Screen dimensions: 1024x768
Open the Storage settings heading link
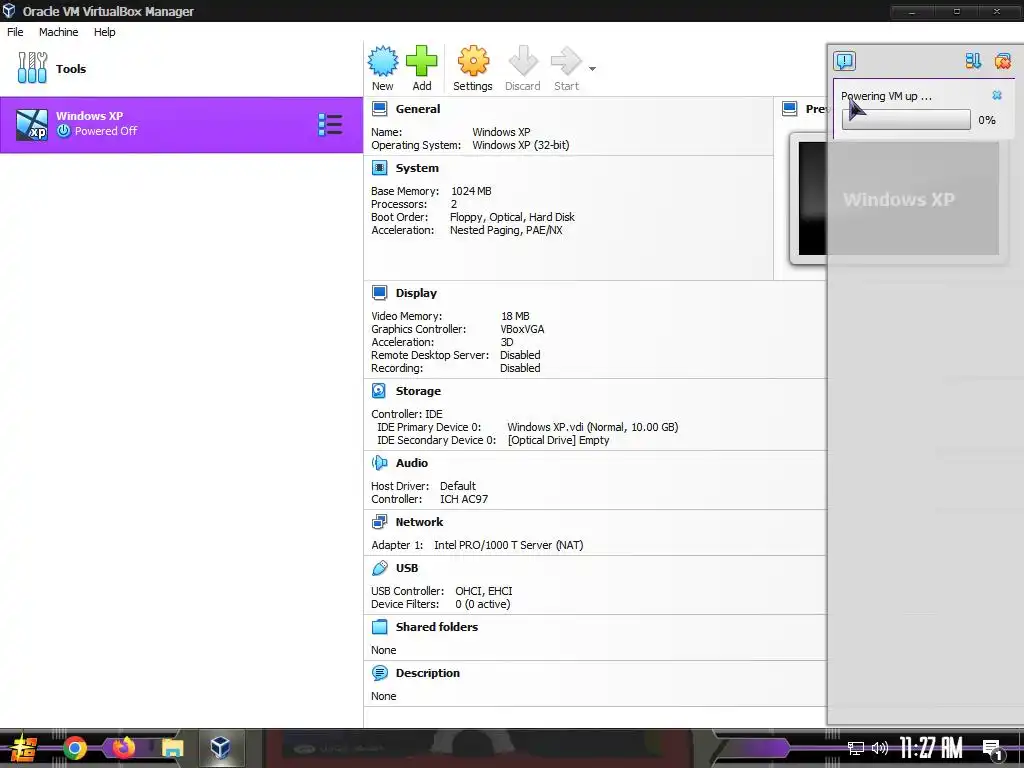coord(418,391)
